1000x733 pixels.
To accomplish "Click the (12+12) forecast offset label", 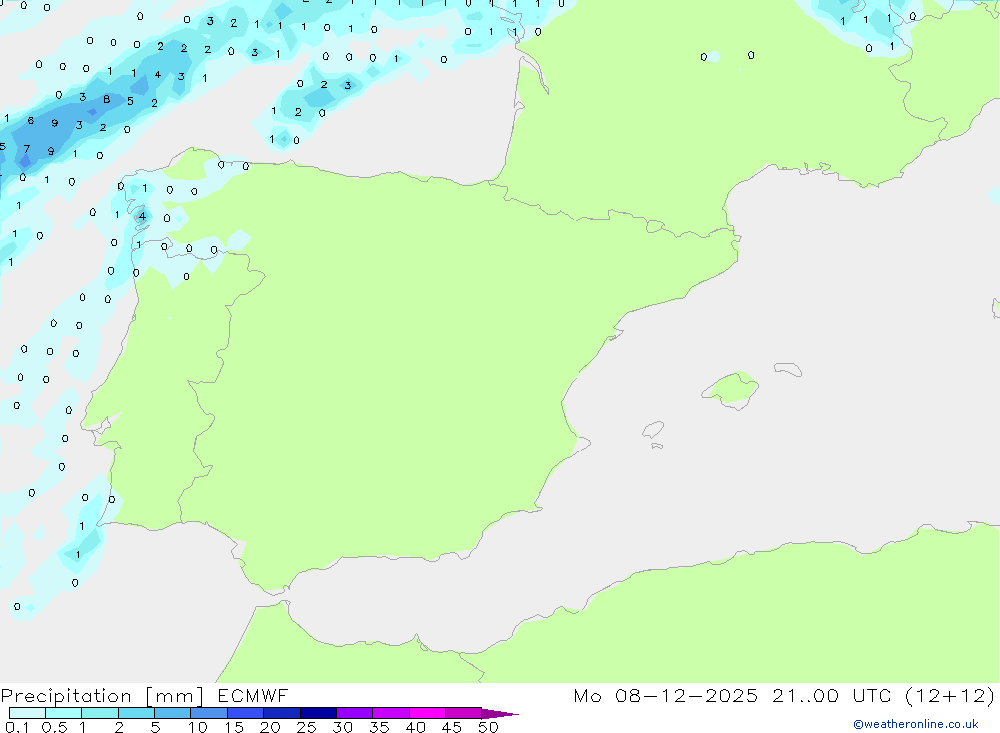I will pos(949,696).
